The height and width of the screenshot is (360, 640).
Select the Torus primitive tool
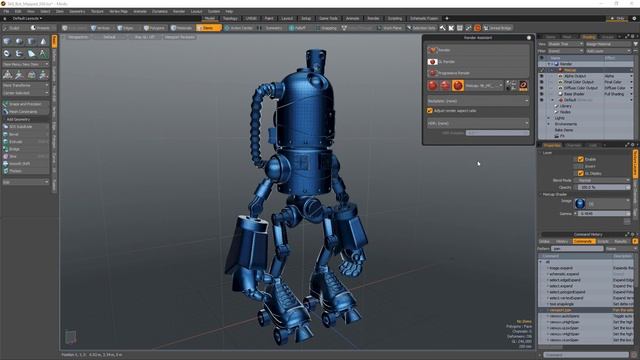[7, 53]
